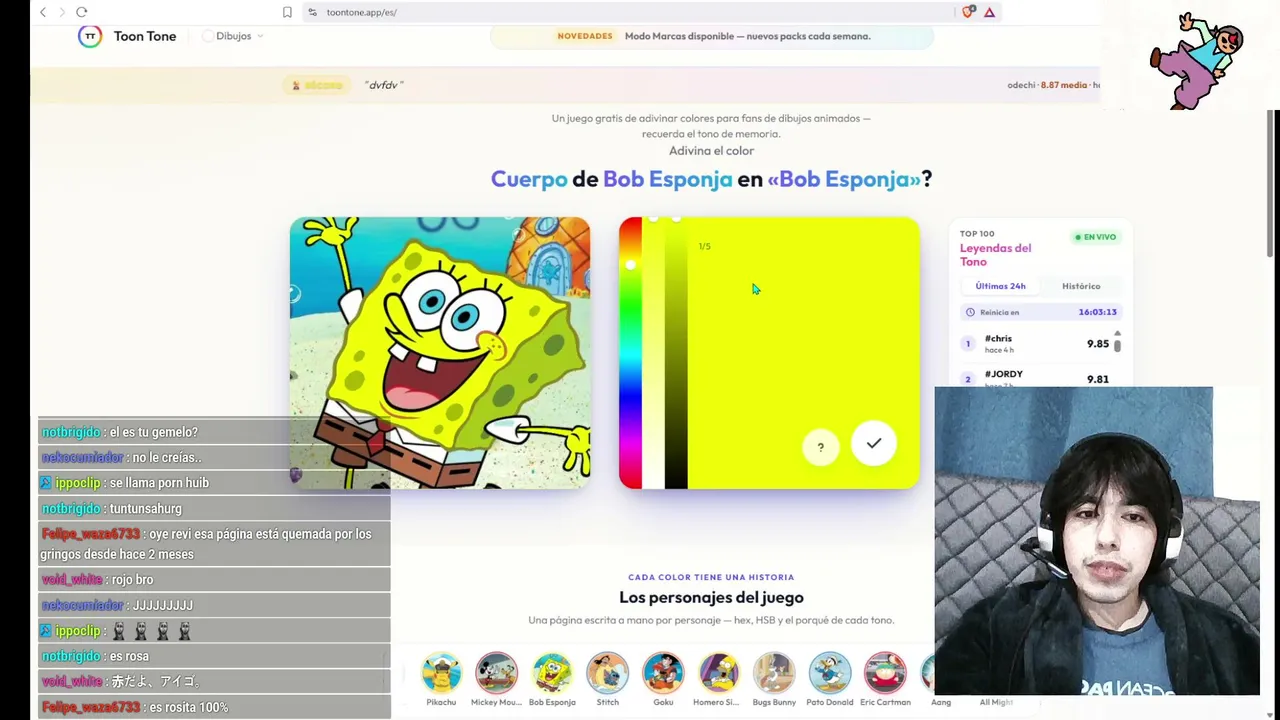The width and height of the screenshot is (1280, 720).
Task: Reload the page with the refresh icon
Action: (82, 12)
